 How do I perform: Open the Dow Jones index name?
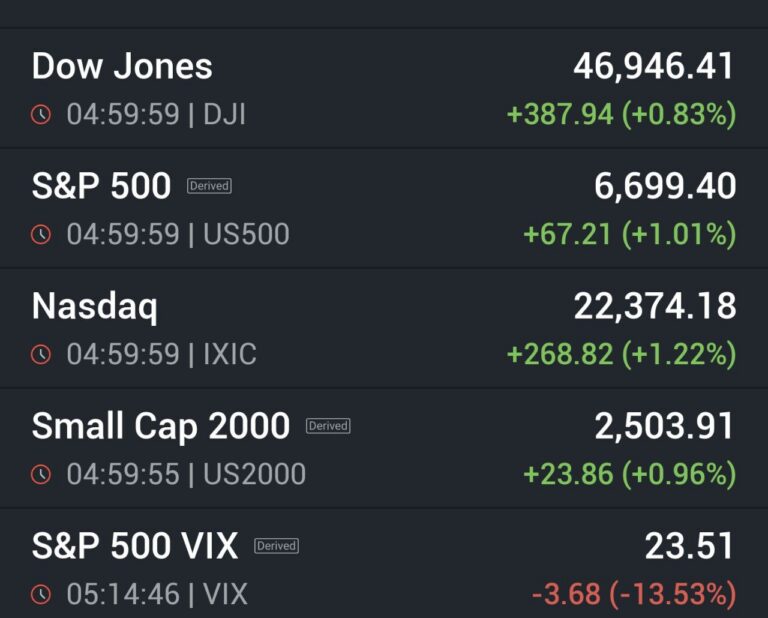(x=122, y=67)
